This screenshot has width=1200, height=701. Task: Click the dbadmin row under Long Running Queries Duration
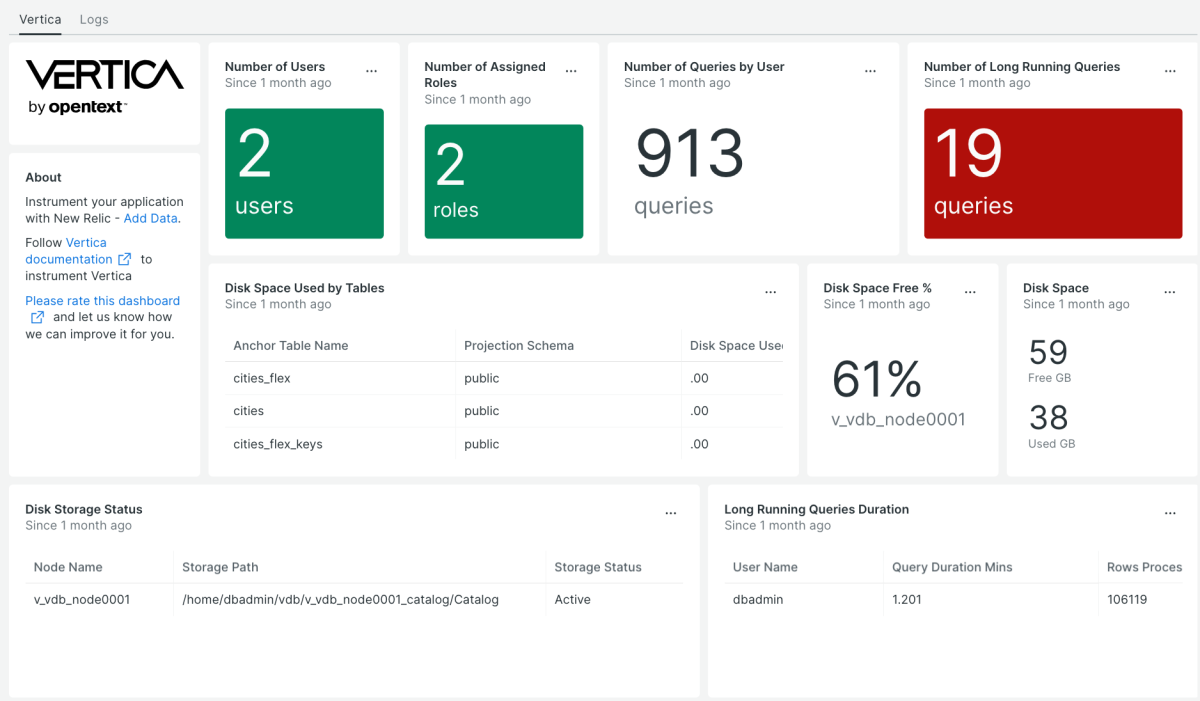[757, 599]
